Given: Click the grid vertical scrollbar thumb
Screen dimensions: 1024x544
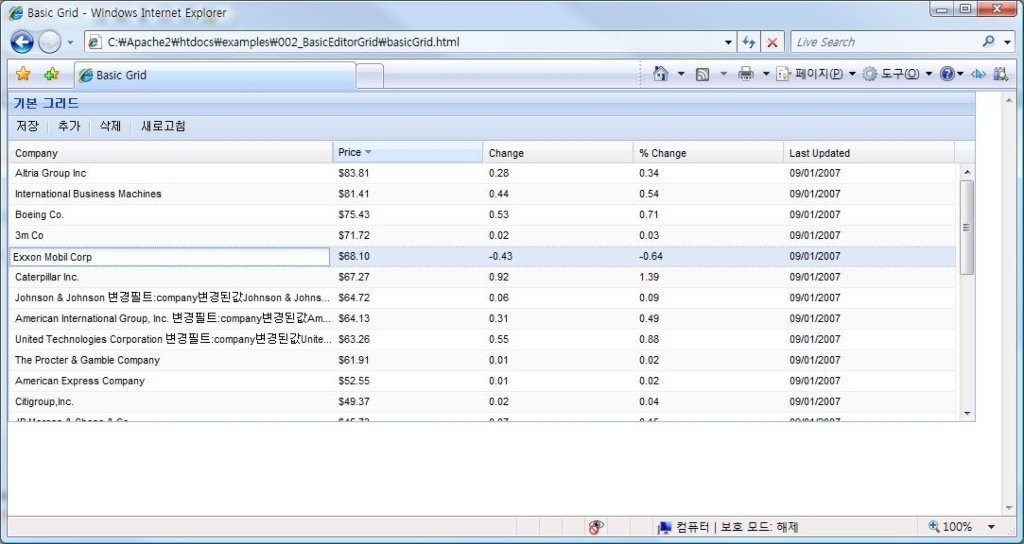Looking at the screenshot, I should coord(967,227).
